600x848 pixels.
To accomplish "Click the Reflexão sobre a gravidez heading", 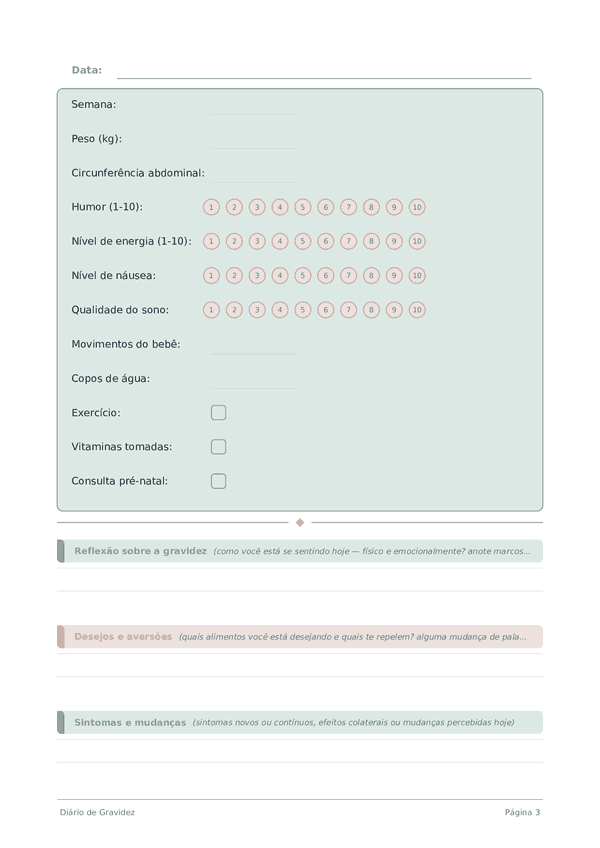I will point(141,551).
